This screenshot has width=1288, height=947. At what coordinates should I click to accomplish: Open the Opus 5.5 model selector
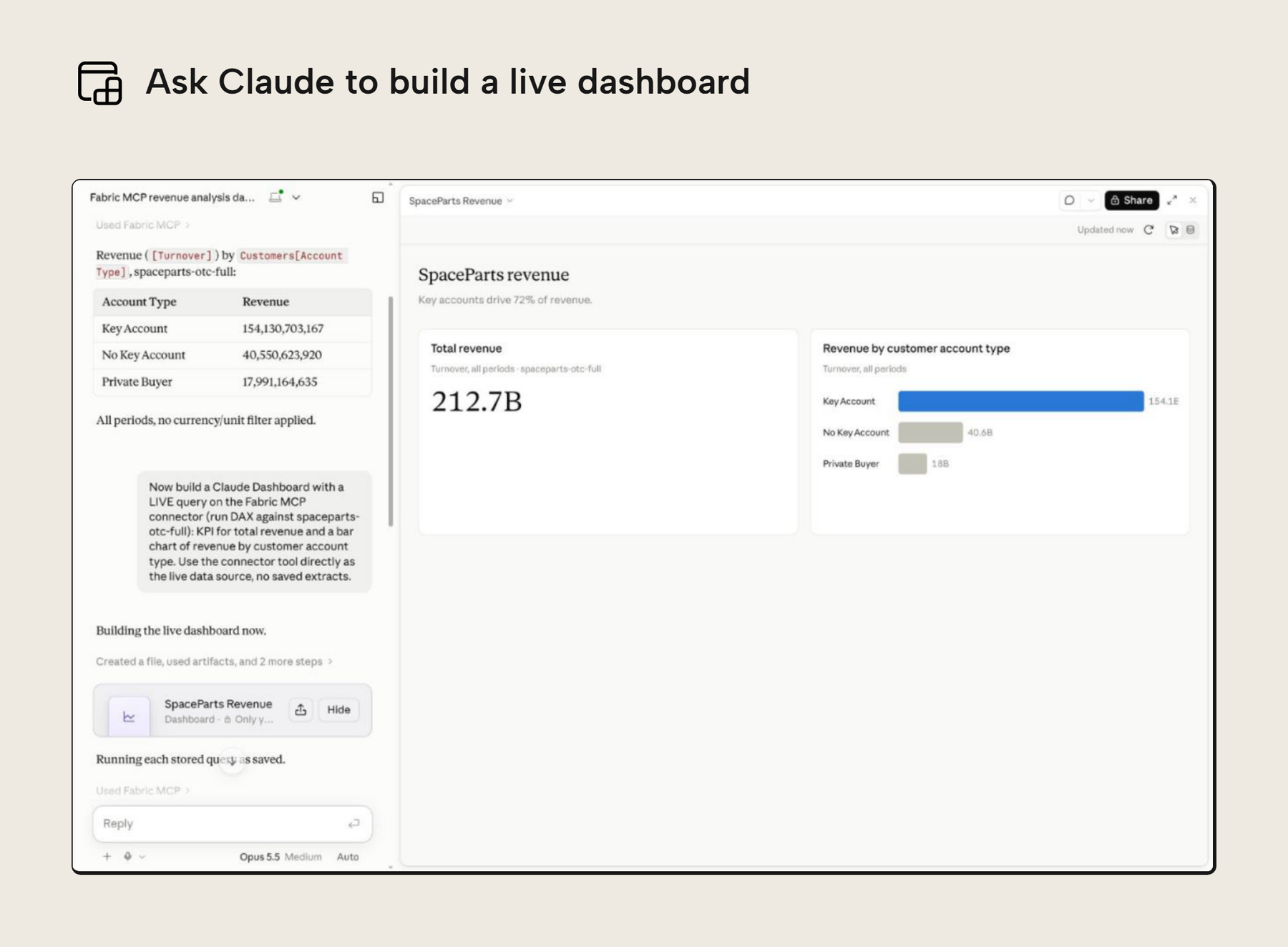(x=280, y=857)
